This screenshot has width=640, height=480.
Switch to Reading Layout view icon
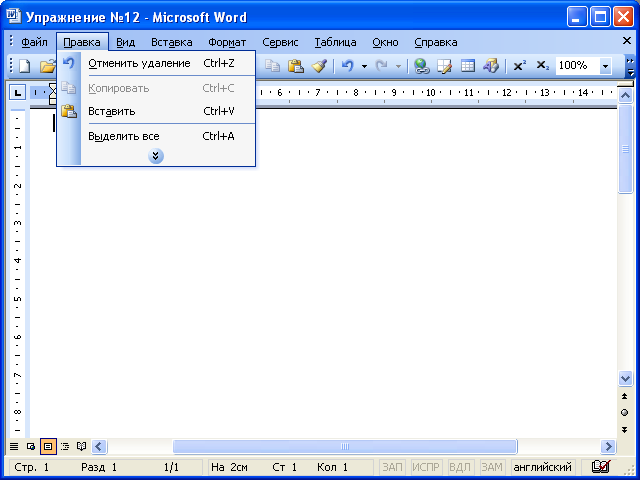(82, 447)
